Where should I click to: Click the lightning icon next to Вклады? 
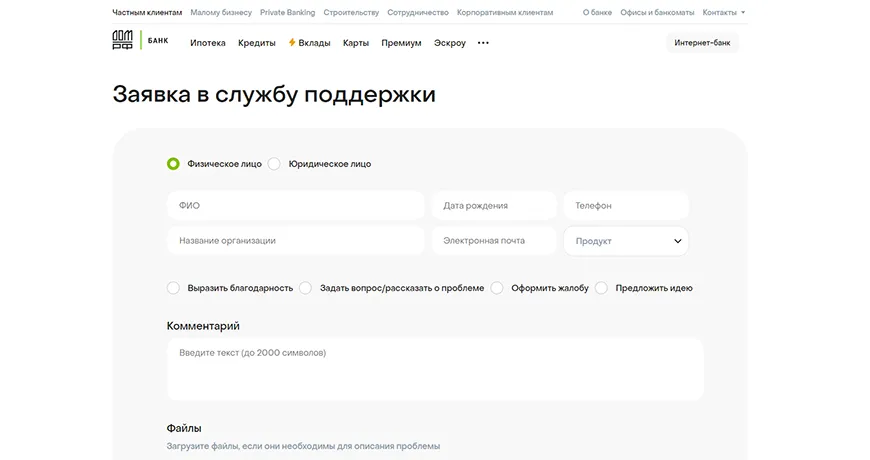(292, 43)
